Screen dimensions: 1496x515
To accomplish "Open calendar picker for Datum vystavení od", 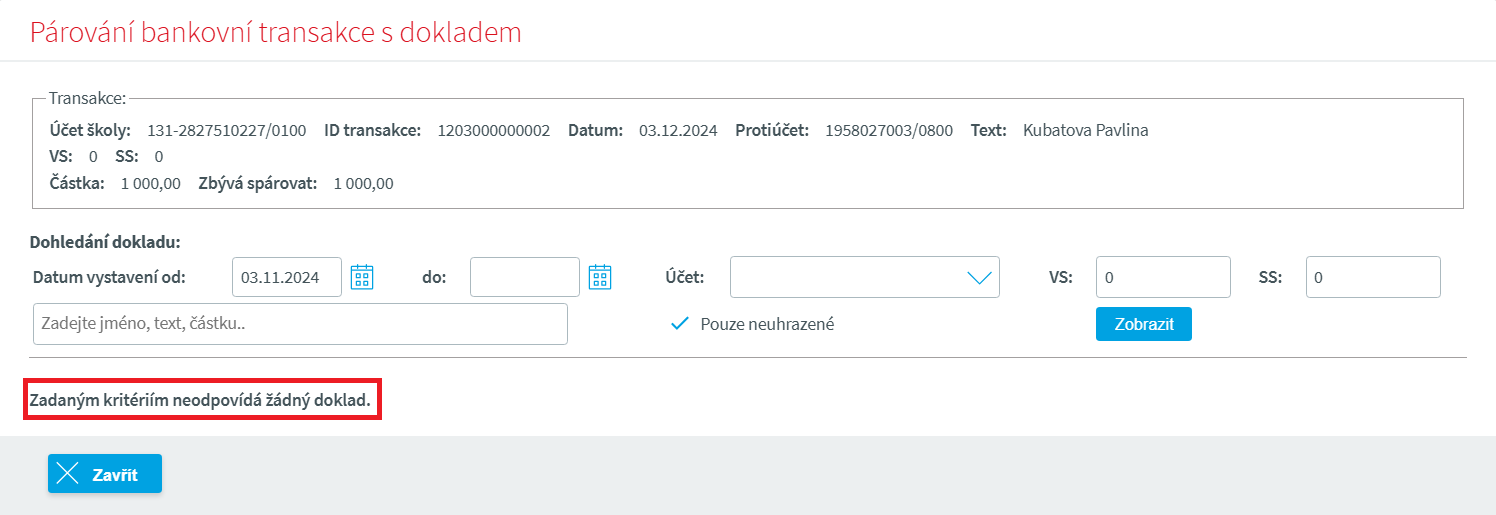I will (x=361, y=277).
